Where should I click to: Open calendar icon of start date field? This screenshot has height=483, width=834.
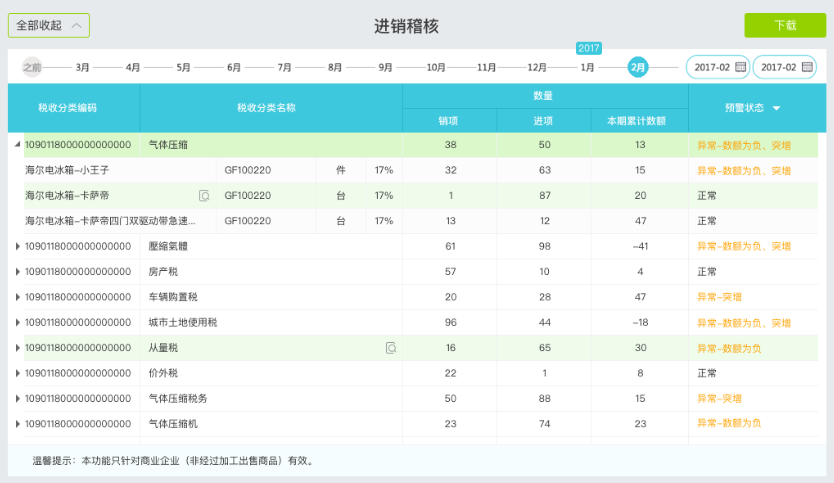coord(740,67)
